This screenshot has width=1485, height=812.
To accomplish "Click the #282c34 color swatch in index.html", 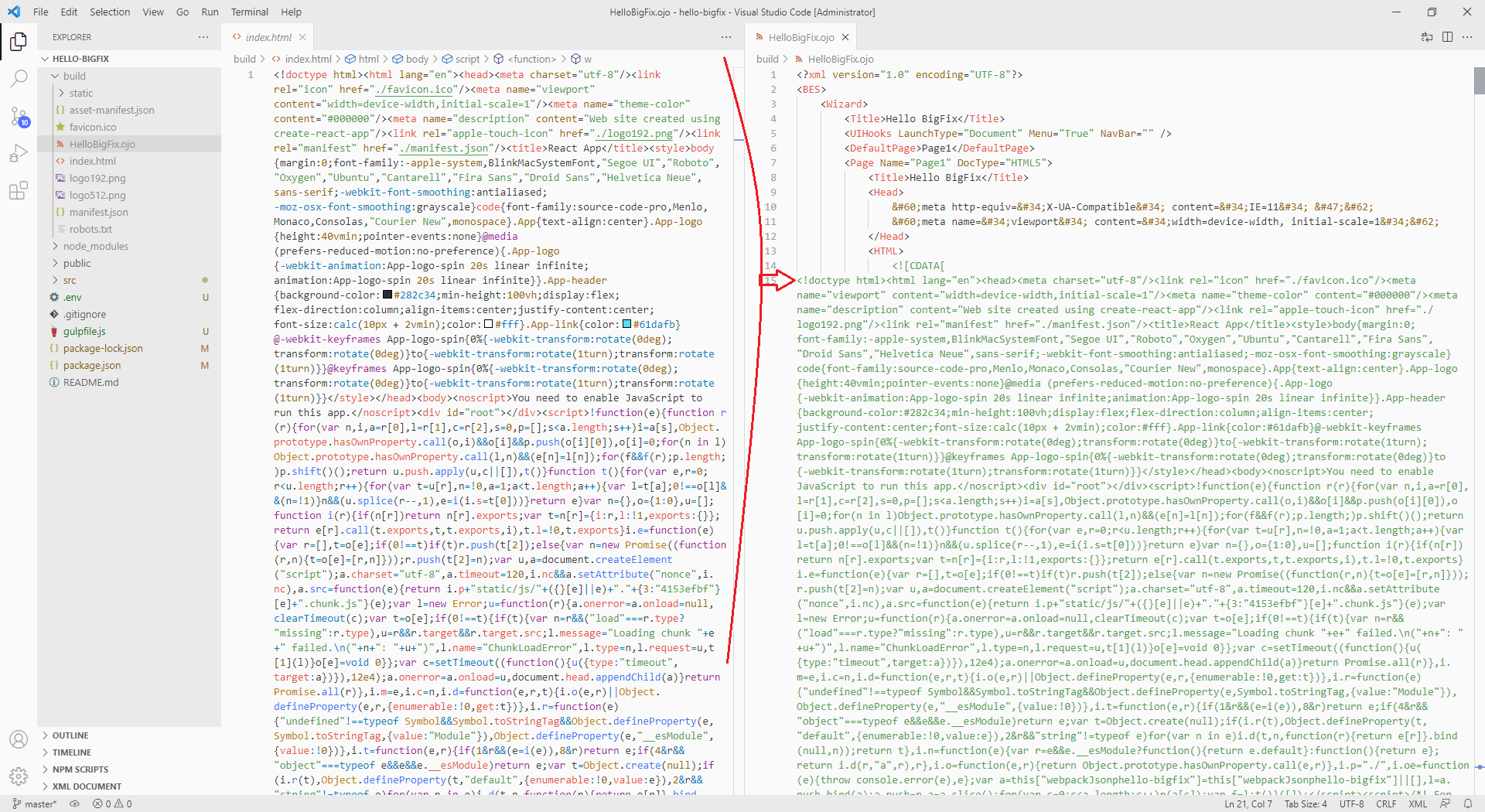I will 387,295.
